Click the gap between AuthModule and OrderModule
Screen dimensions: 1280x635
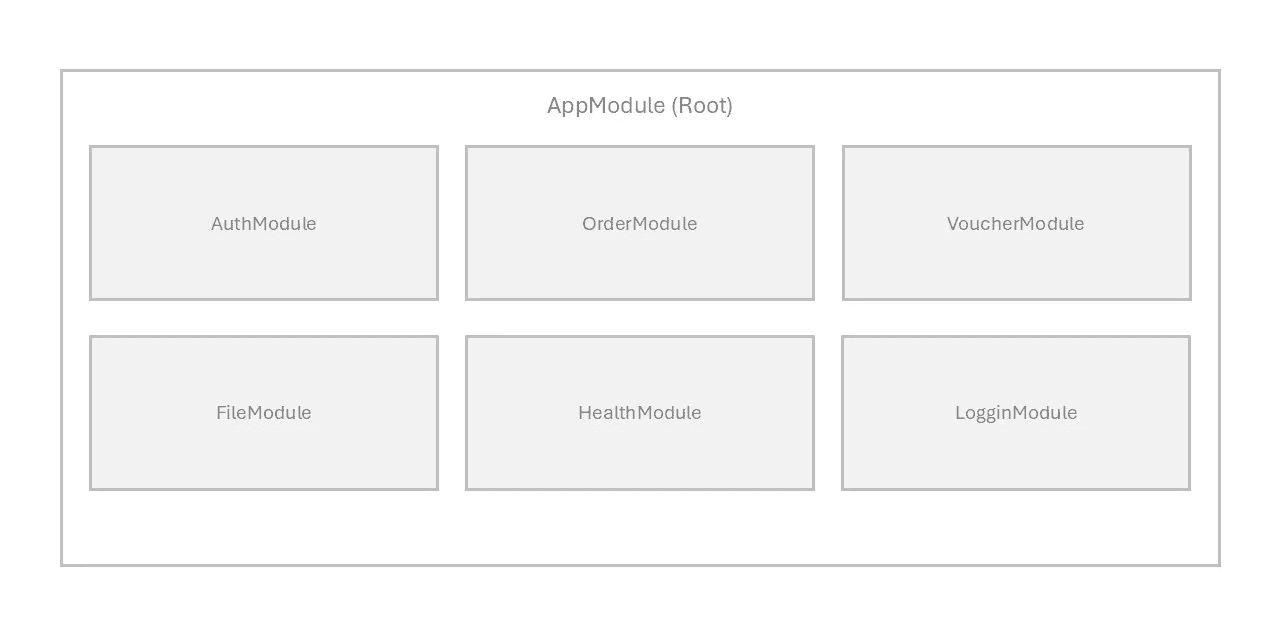tap(452, 223)
